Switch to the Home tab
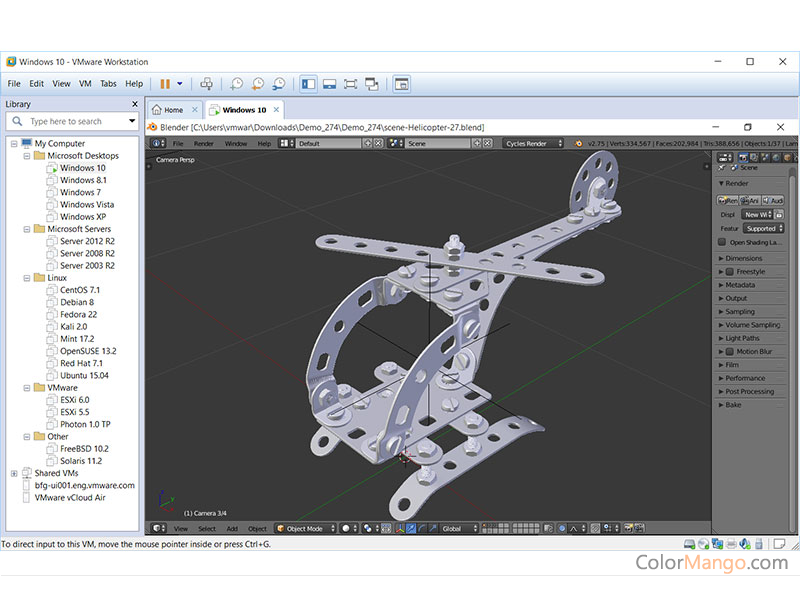 [174, 110]
